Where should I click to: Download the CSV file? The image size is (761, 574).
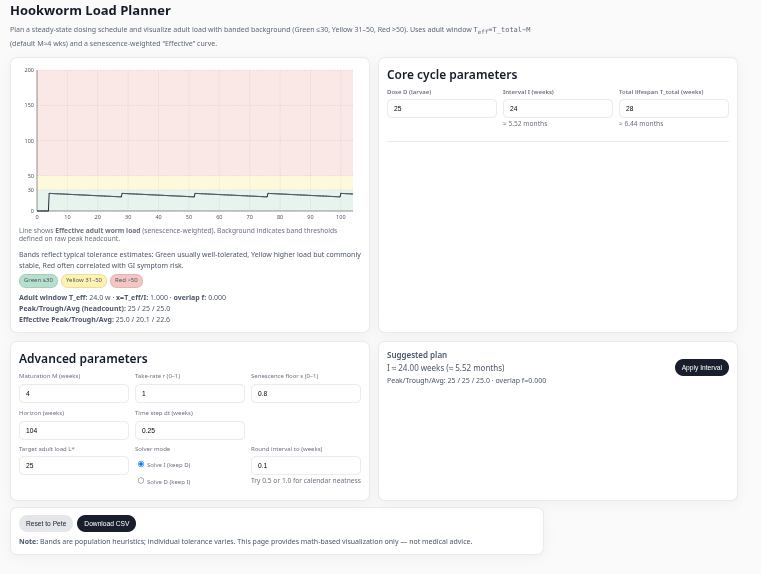coord(106,523)
